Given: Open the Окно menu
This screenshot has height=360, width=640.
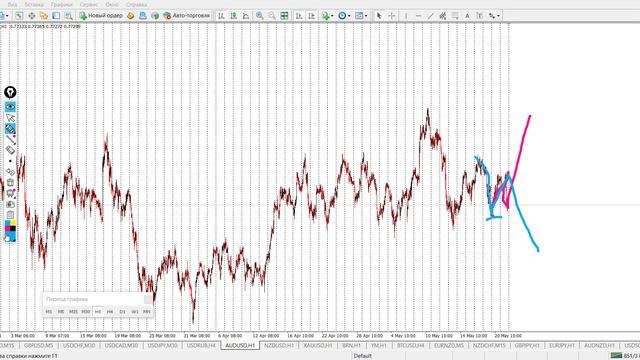Looking at the screenshot, I should click(111, 4).
